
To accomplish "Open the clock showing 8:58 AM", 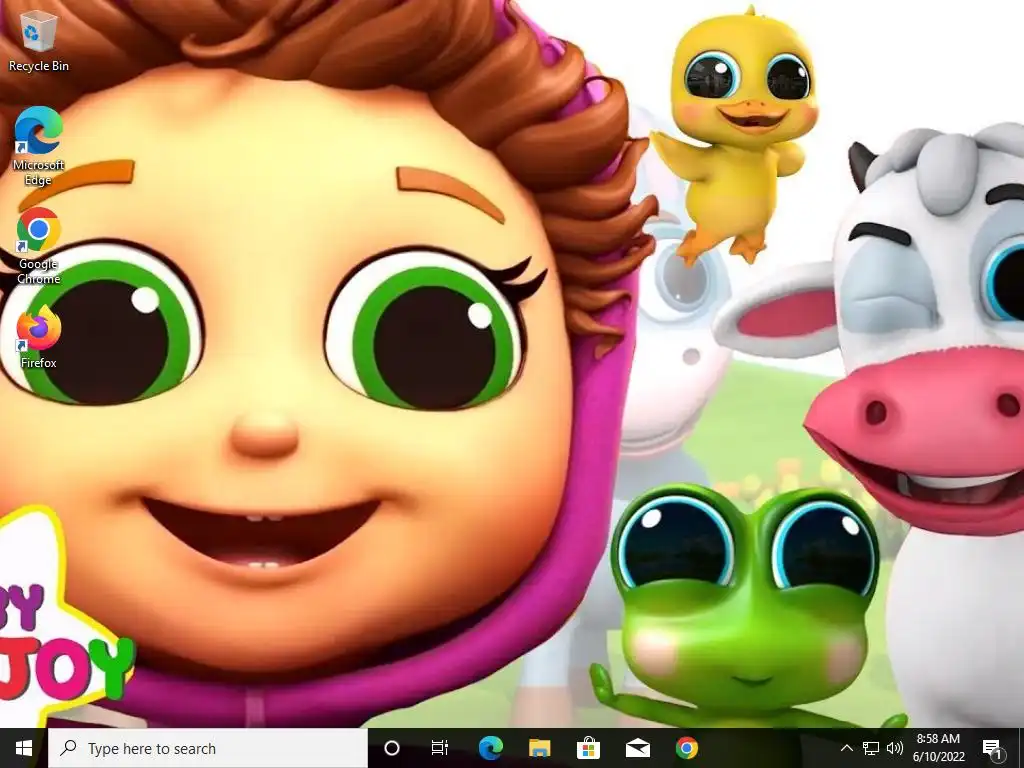I will 938,748.
